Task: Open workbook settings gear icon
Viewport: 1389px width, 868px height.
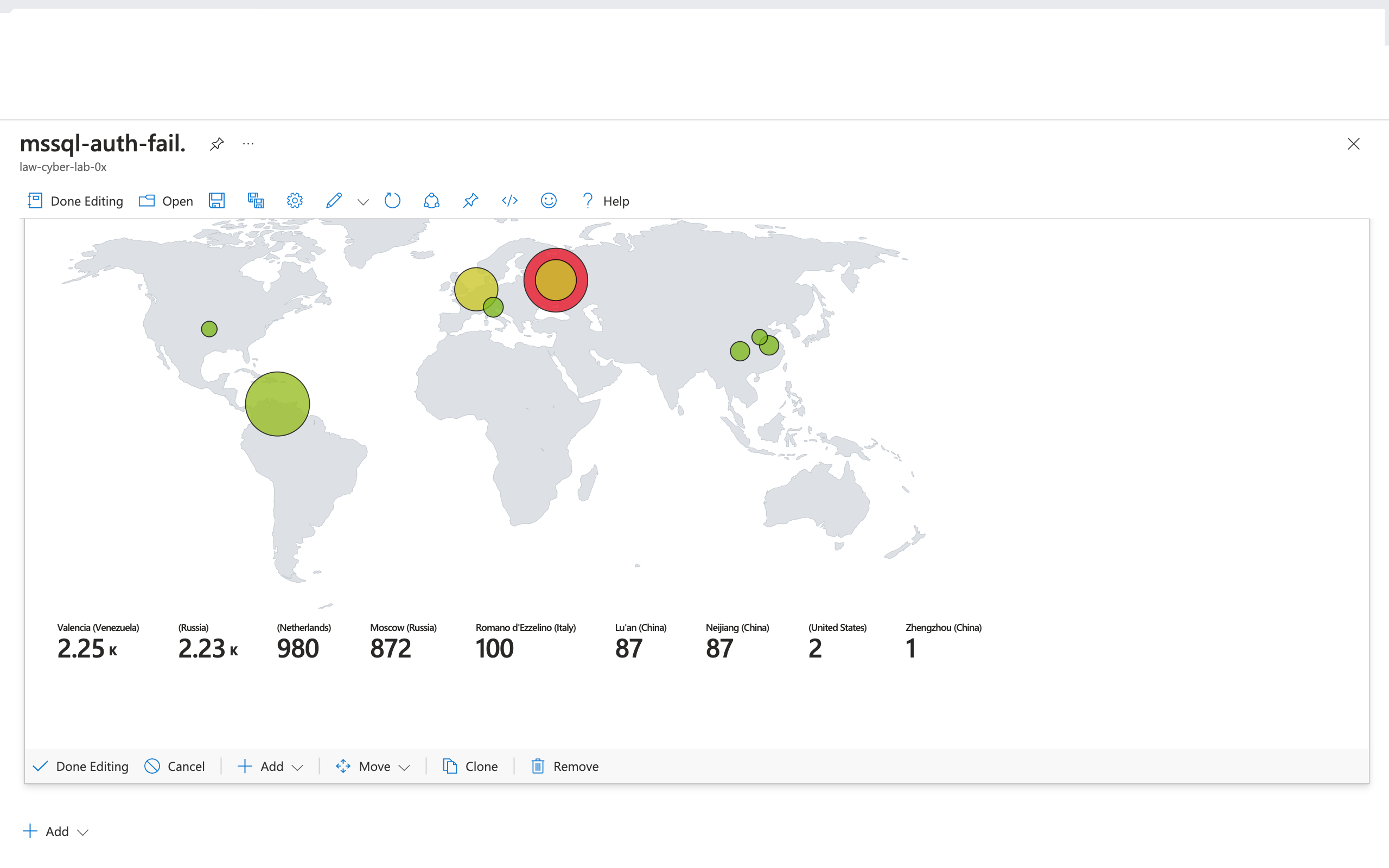Action: coord(295,200)
